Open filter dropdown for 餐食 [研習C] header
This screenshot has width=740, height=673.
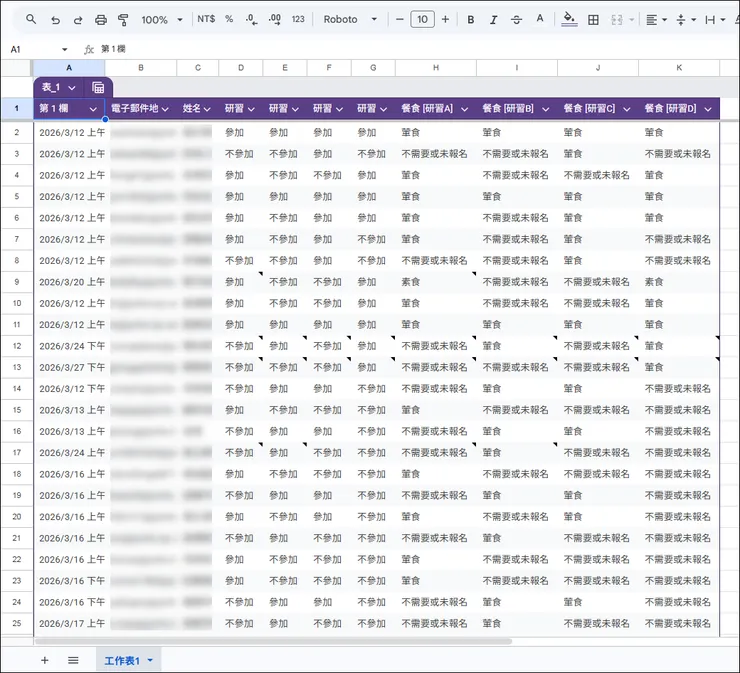tap(627, 109)
